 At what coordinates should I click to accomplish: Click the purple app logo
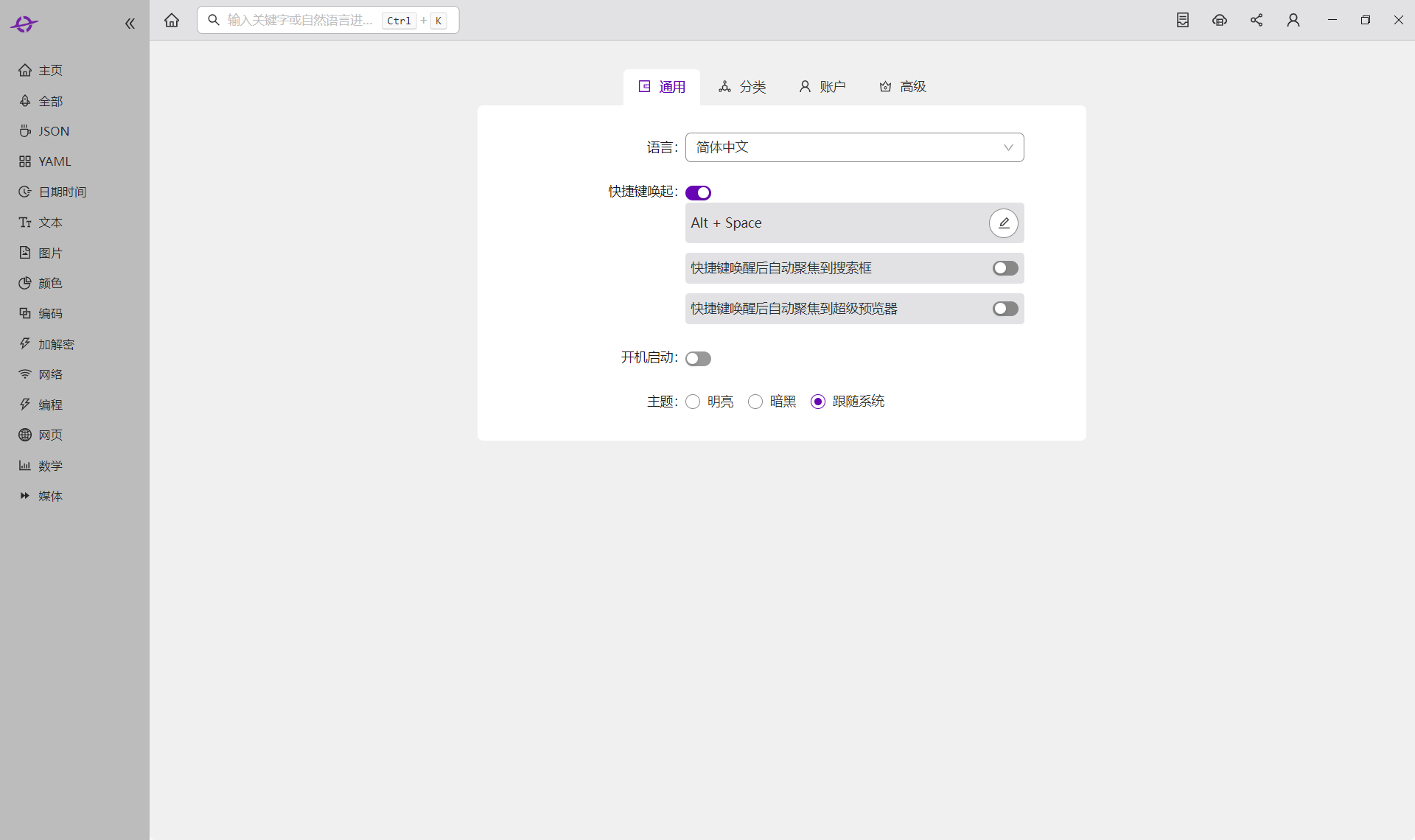pos(24,24)
